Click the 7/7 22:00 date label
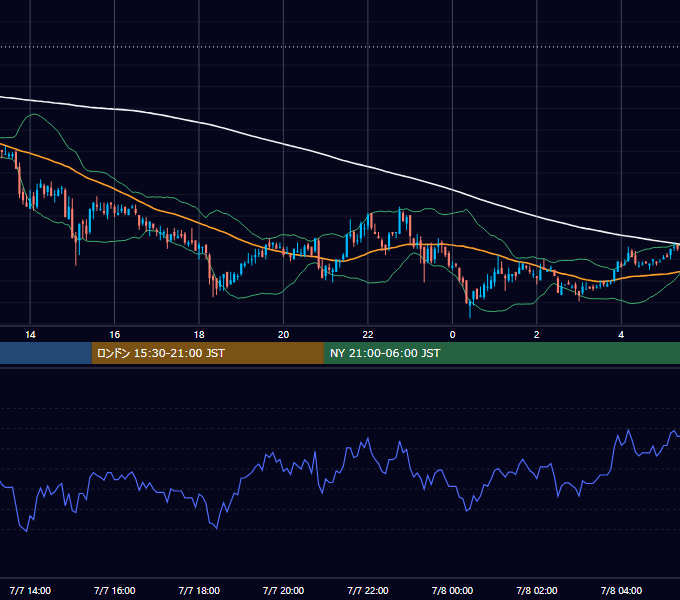 point(368,590)
